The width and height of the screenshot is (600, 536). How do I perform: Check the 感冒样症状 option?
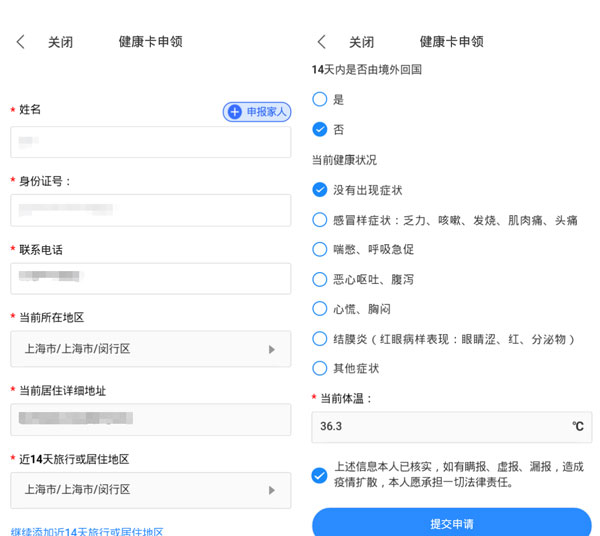click(320, 220)
